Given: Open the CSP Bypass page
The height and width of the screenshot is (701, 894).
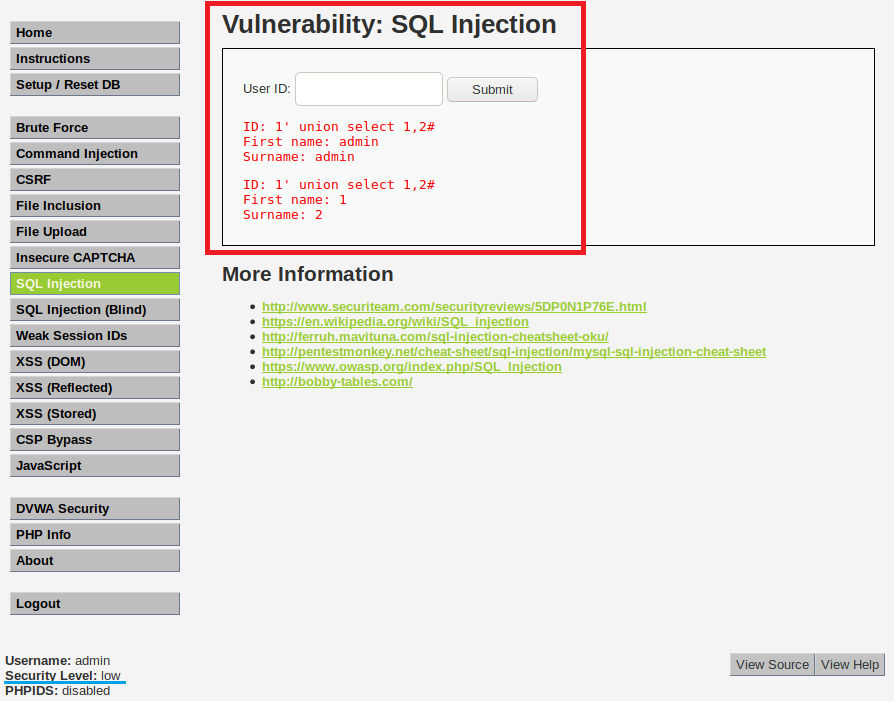Looking at the screenshot, I should tap(95, 440).
